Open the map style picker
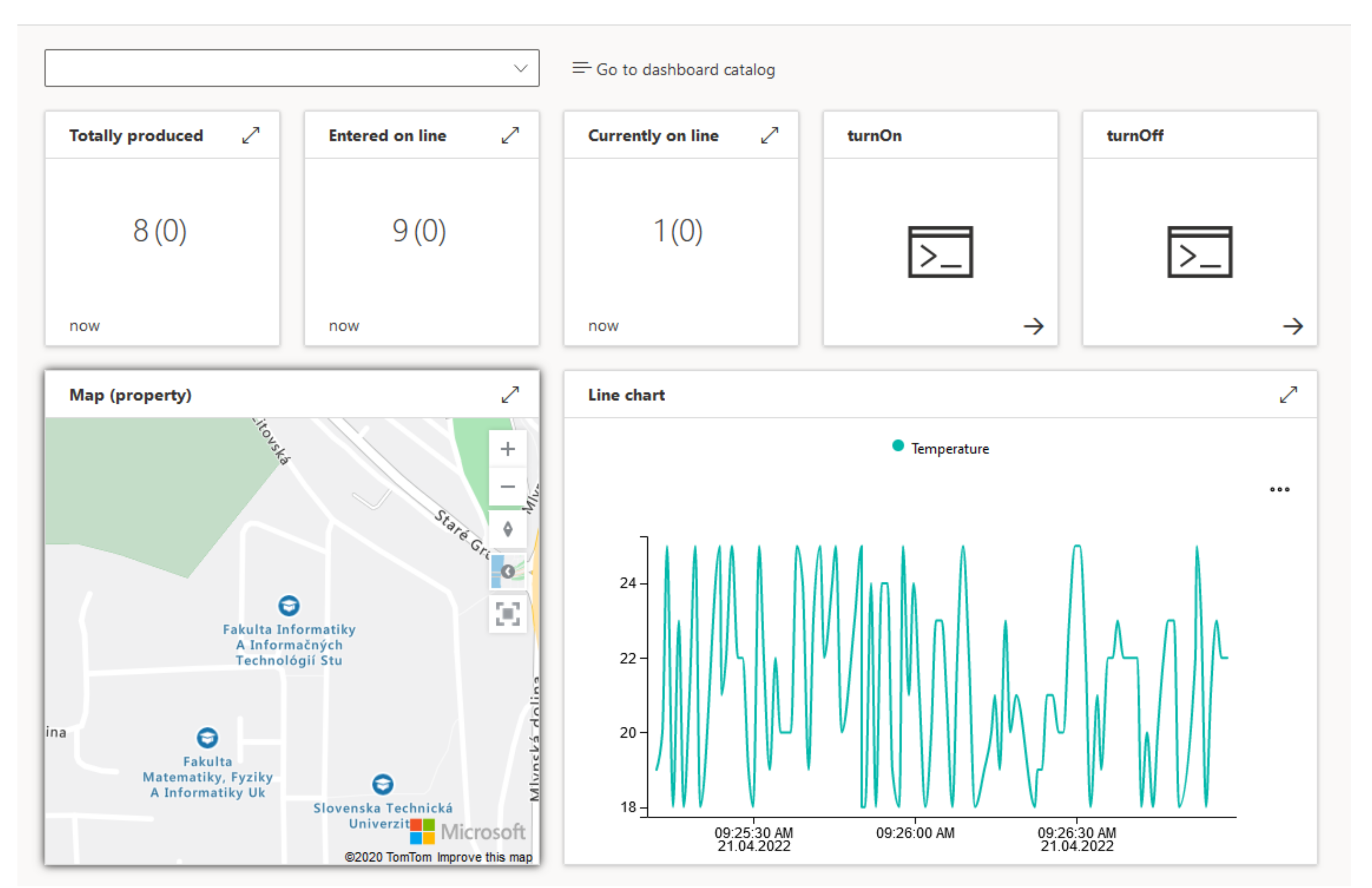 (x=507, y=572)
